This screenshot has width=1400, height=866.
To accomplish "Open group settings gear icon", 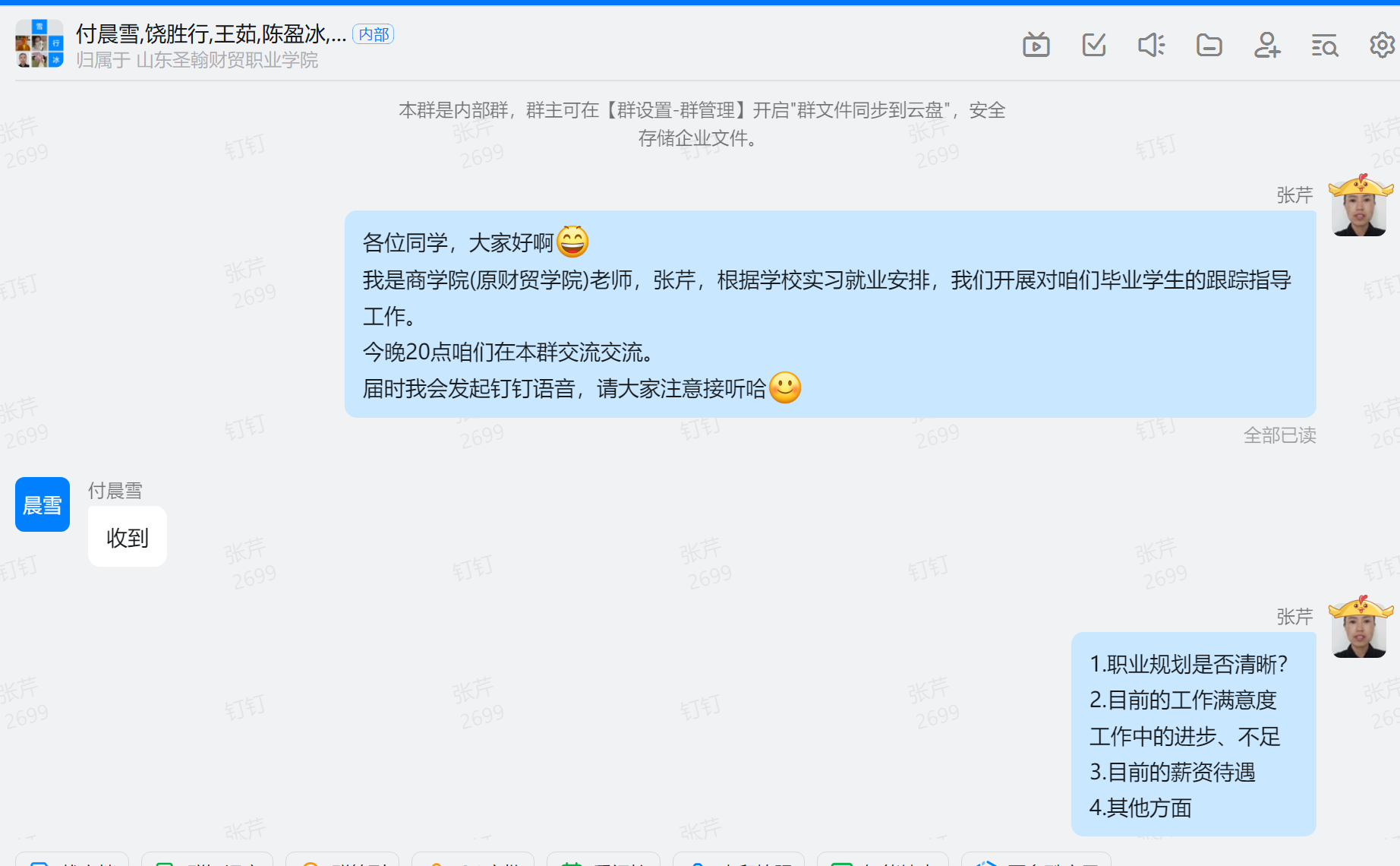I will click(x=1383, y=46).
